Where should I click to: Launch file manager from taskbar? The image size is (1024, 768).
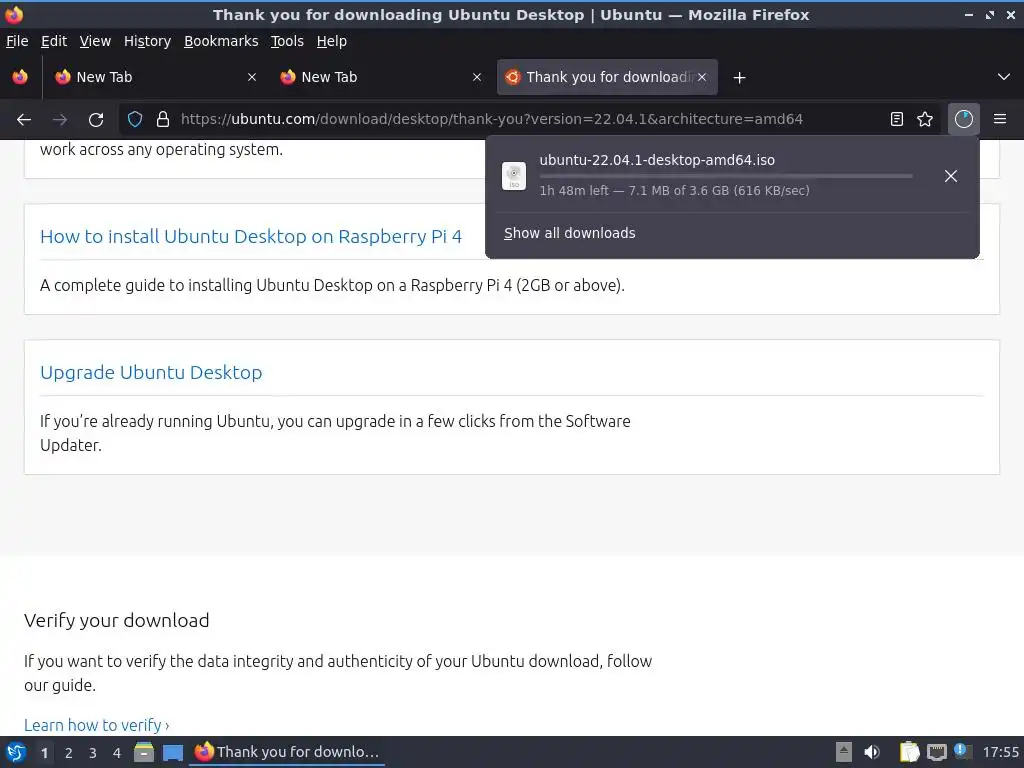tap(144, 752)
